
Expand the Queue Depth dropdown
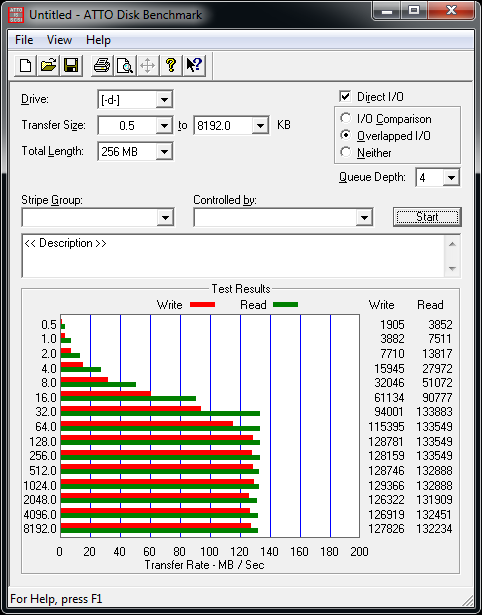451,178
